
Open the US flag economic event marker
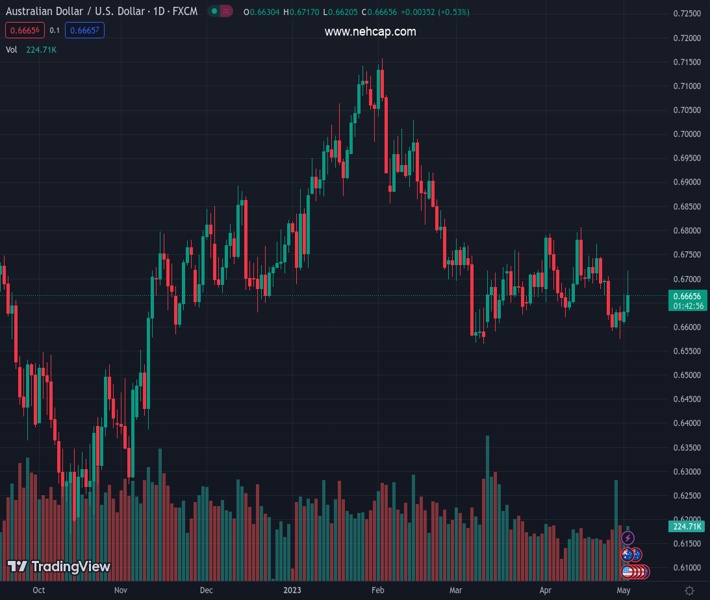pyautogui.click(x=627, y=572)
